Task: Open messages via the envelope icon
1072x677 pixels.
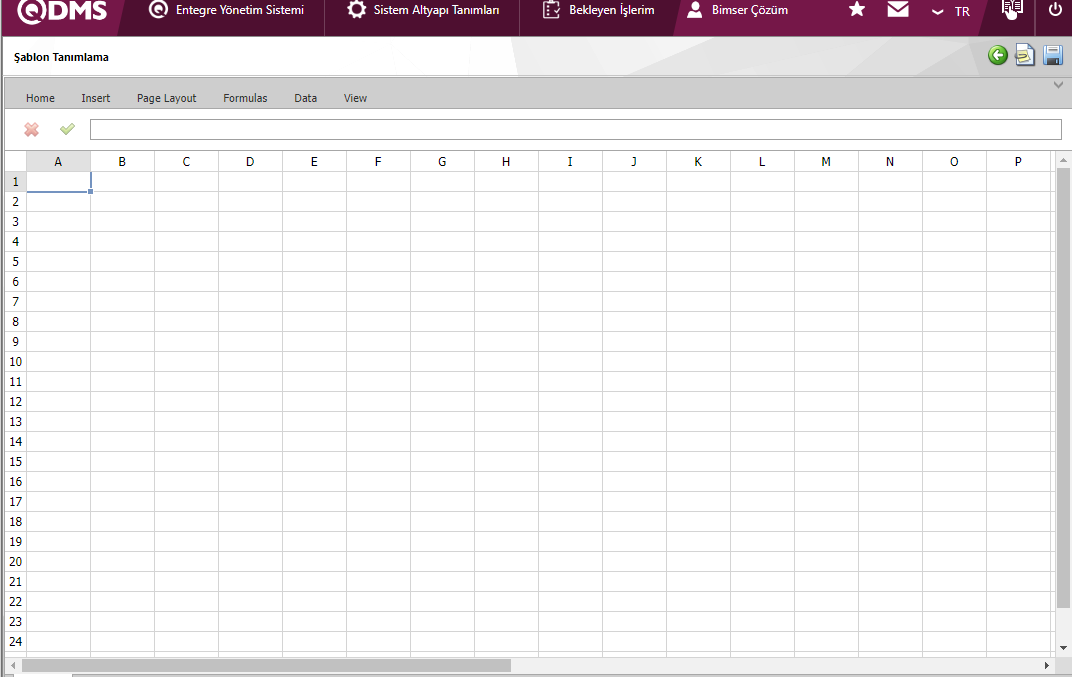Action: (x=898, y=10)
